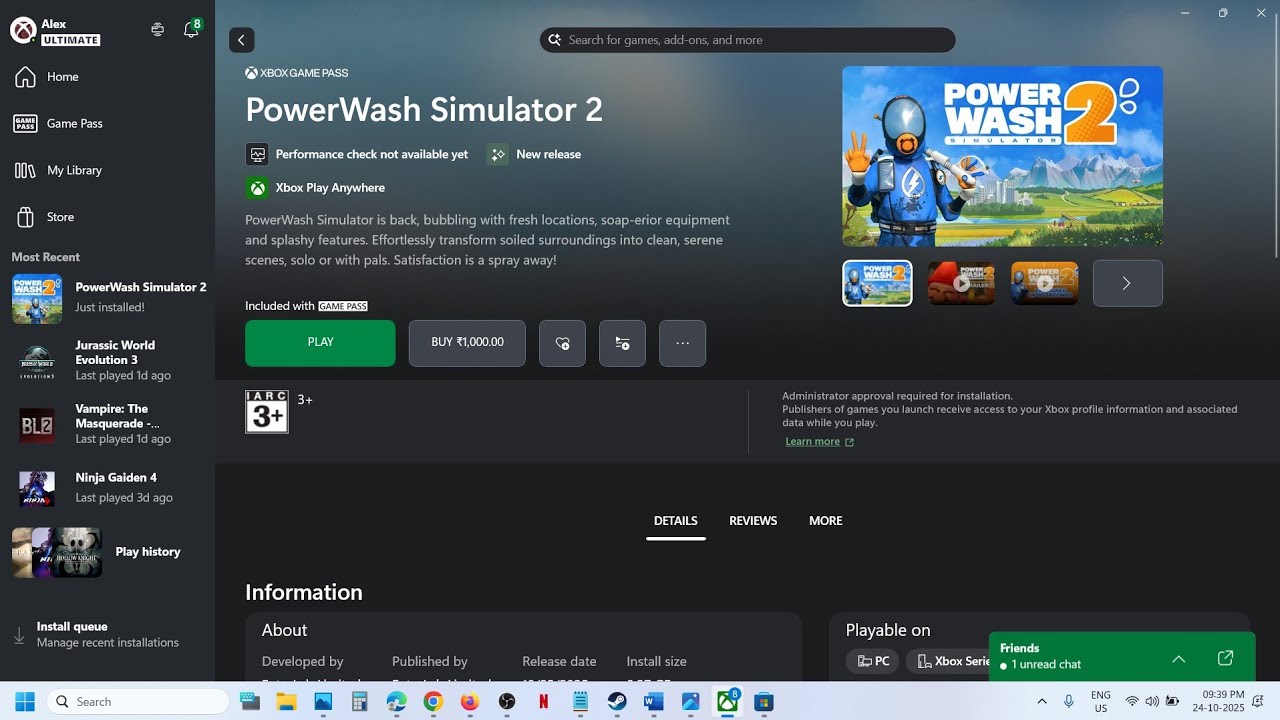Open Steam from taskbar
This screenshot has width=1280, height=720.
(617, 702)
